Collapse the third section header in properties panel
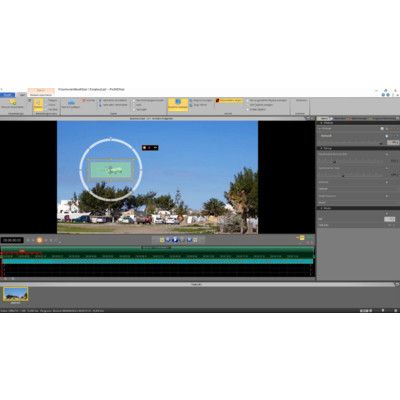The width and height of the screenshot is (400, 400). 357,208
